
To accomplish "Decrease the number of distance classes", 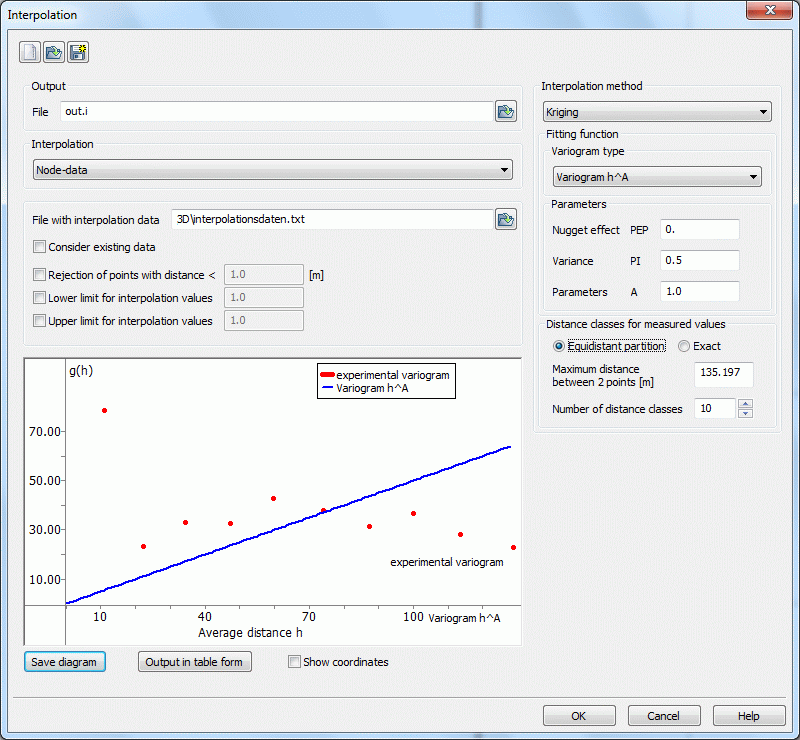I will click(745, 413).
